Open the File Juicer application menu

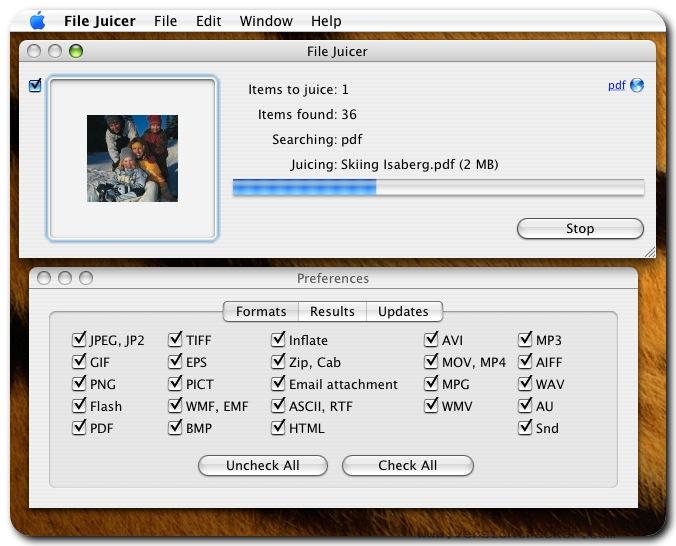[100, 21]
